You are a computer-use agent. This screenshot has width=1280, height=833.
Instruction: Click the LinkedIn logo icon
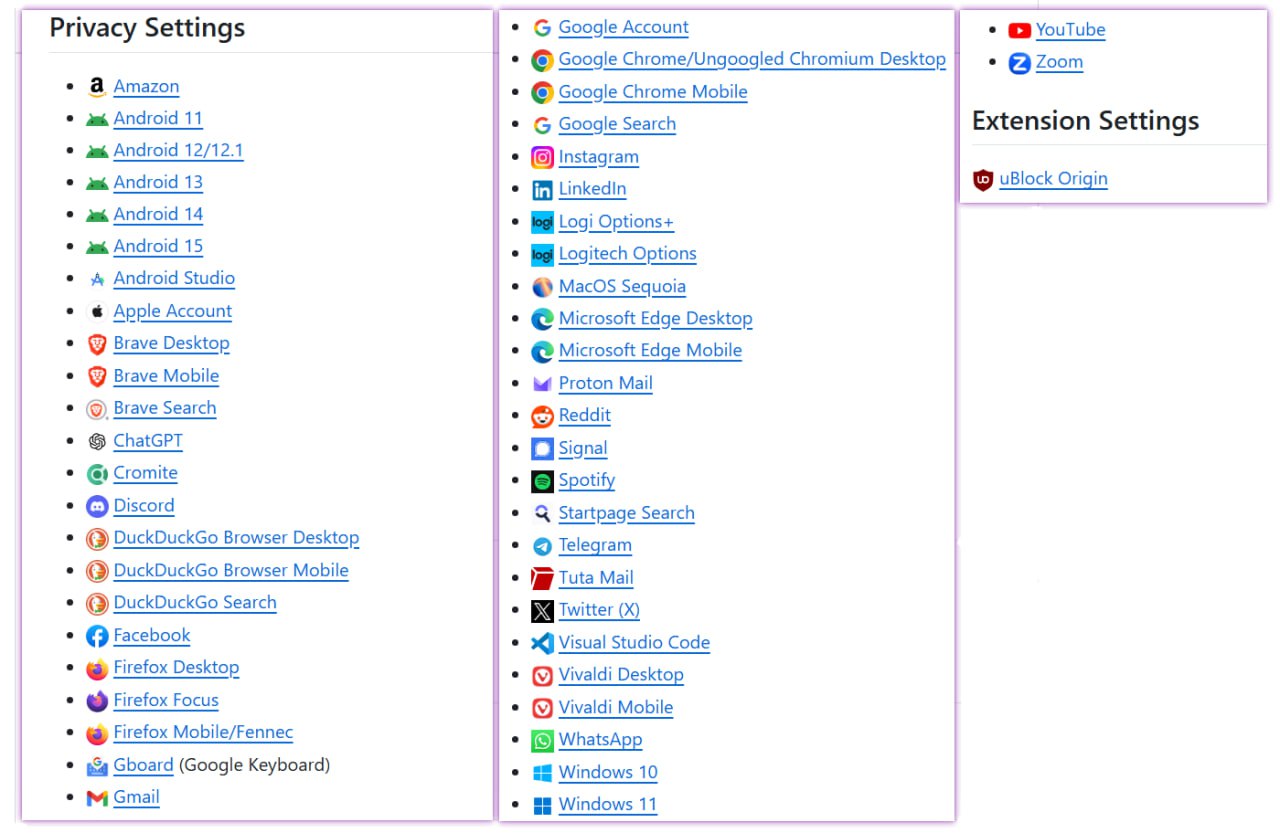[x=542, y=189]
